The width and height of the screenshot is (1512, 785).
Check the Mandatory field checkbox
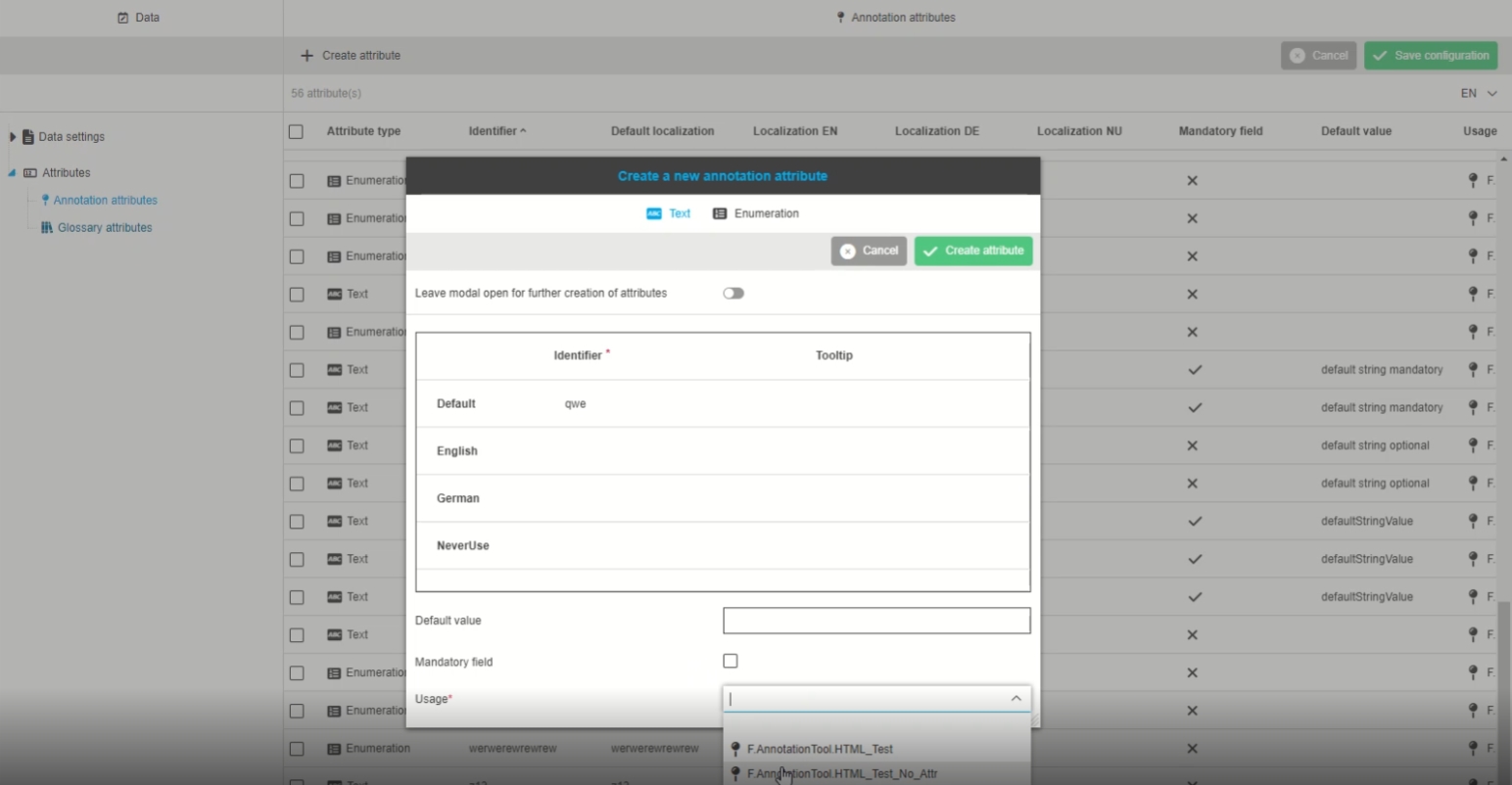(731, 662)
